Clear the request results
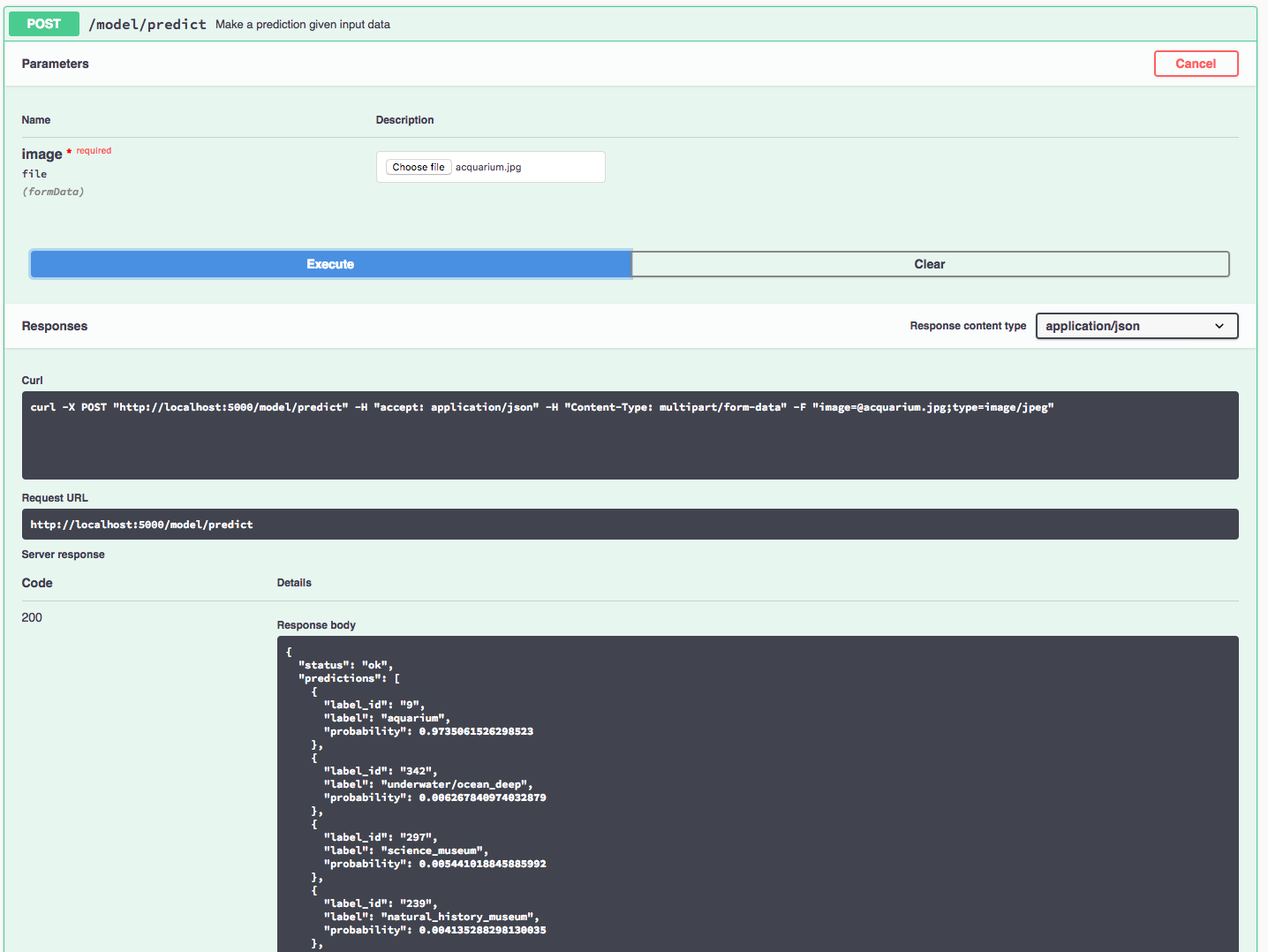Screen dimensions: 1268x952 point(930,264)
